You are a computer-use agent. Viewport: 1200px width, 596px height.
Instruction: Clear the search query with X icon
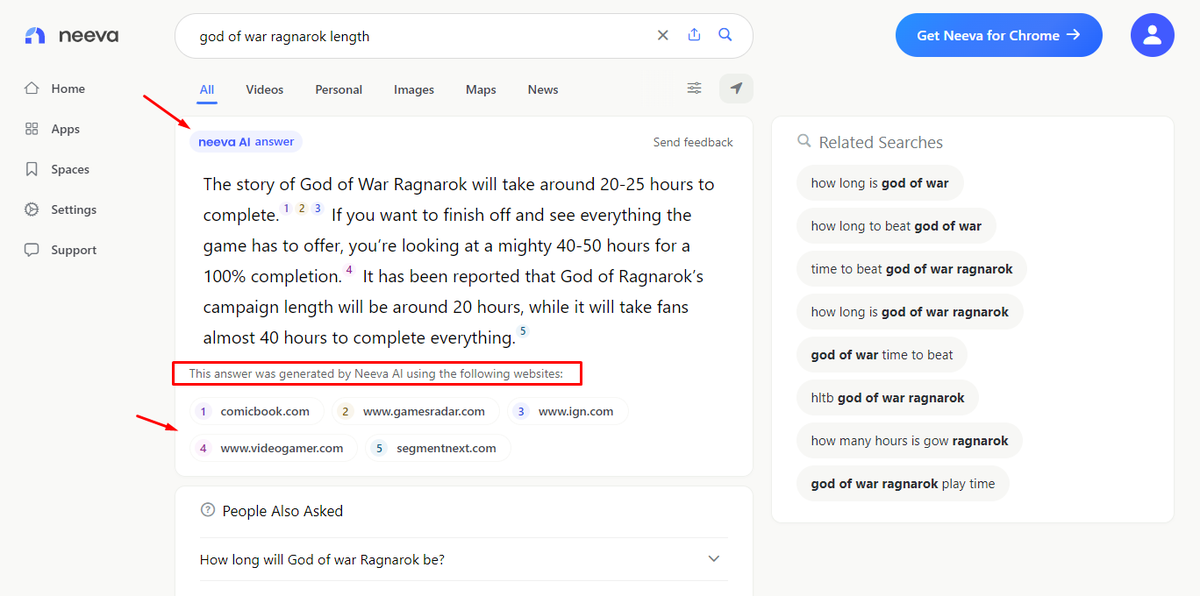[663, 35]
